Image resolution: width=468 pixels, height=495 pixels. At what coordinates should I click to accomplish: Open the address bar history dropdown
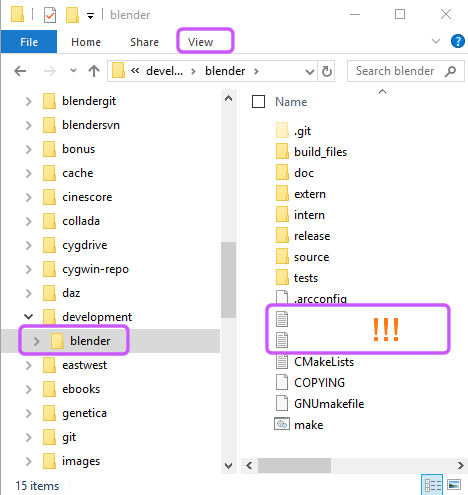310,71
